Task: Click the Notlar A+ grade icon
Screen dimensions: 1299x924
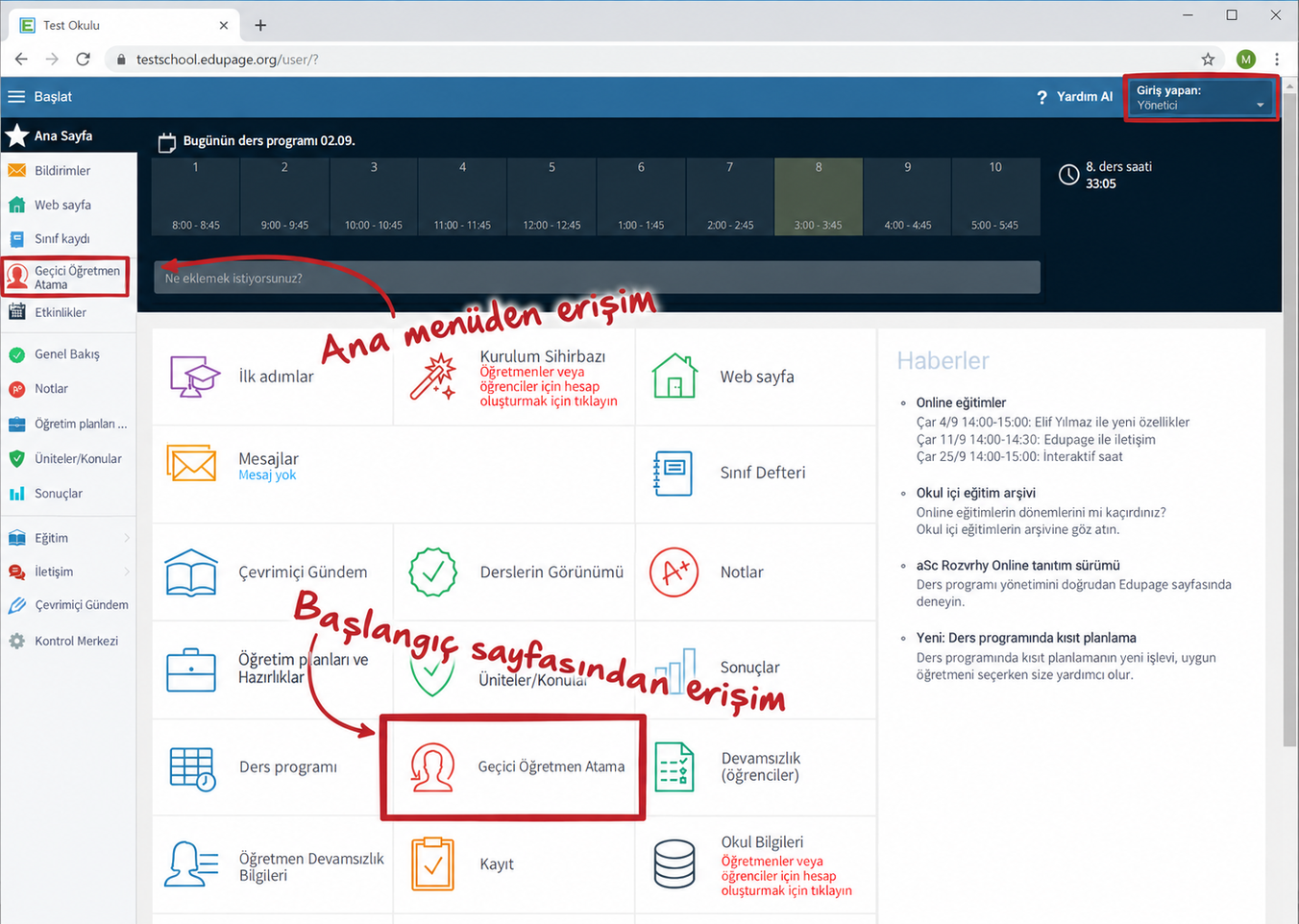Action: [x=674, y=571]
